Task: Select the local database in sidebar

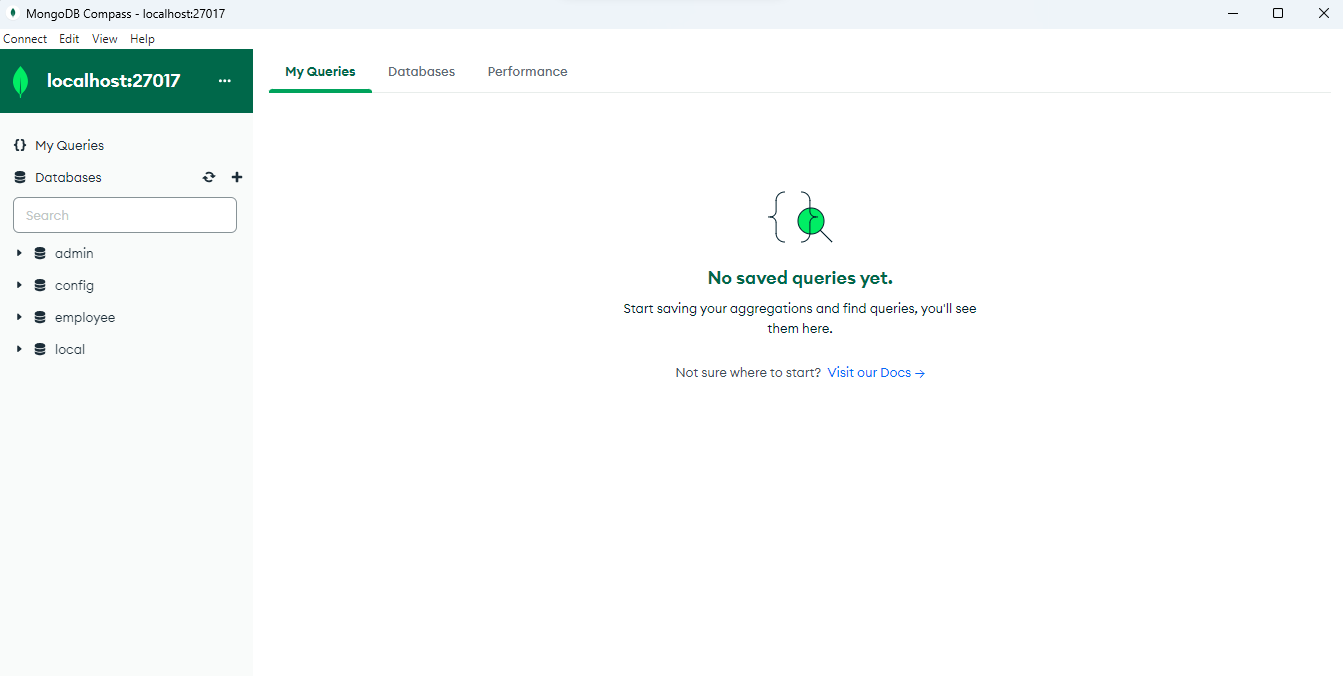Action: pos(70,349)
